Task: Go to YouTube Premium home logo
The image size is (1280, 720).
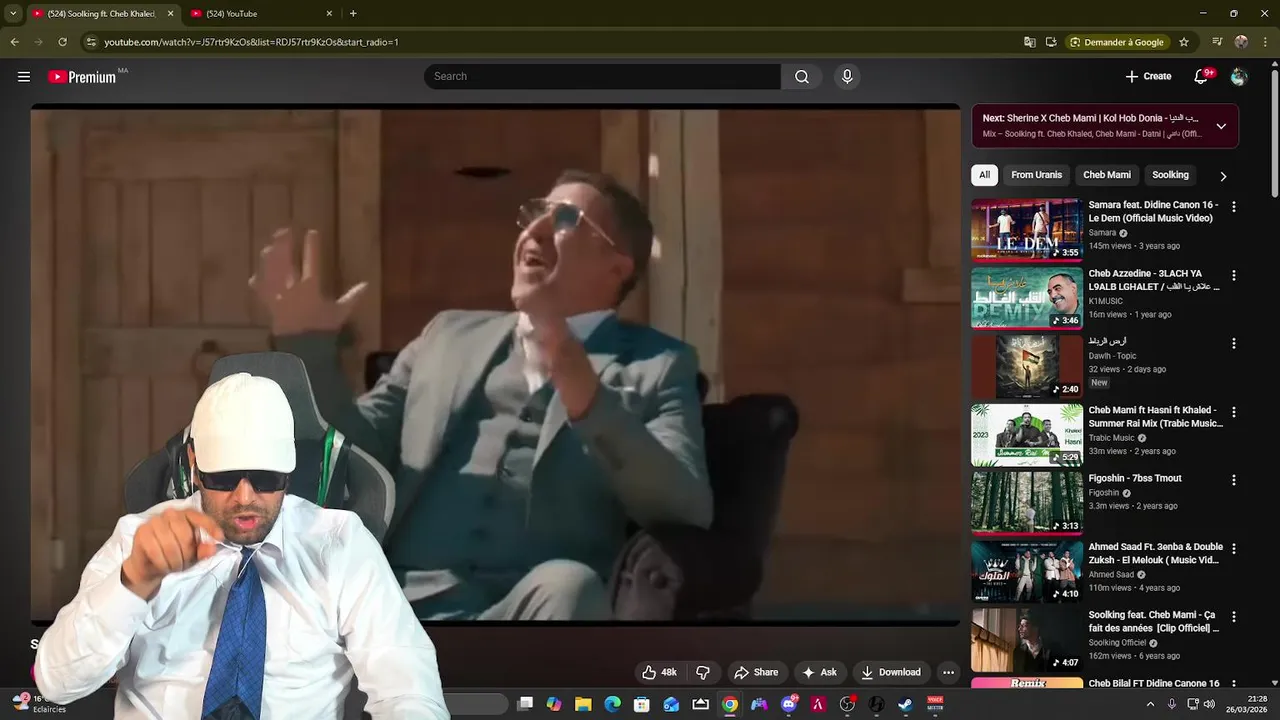Action: [x=82, y=77]
